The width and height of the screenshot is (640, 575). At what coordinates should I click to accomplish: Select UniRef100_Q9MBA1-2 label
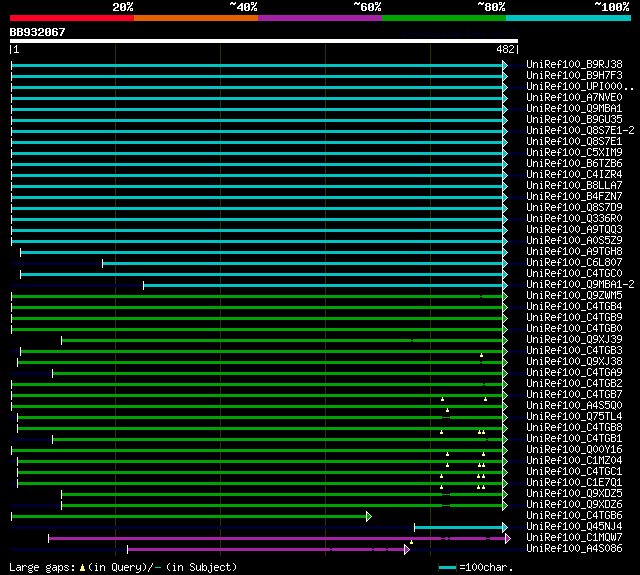tap(580, 285)
